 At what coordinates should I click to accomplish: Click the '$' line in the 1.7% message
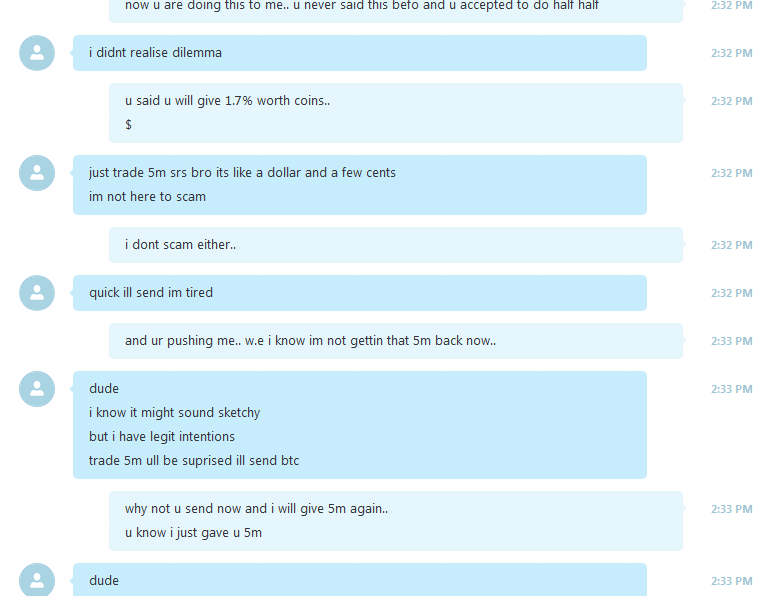[128, 125]
